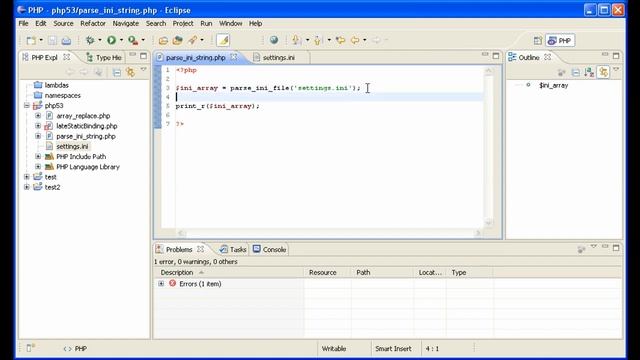The image size is (640, 360).
Task: Expand the test project node
Action: click(27, 177)
